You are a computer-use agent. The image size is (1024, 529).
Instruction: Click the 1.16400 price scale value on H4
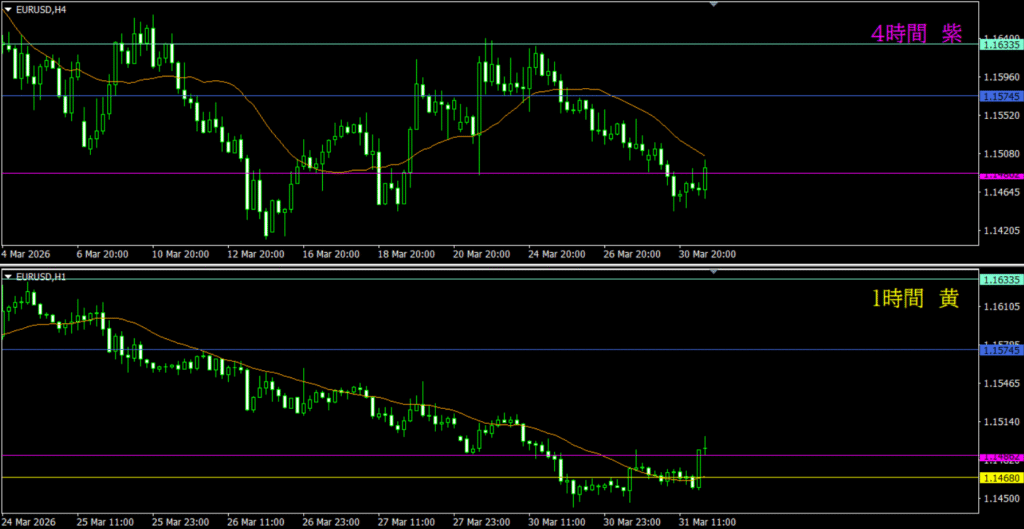point(1000,37)
